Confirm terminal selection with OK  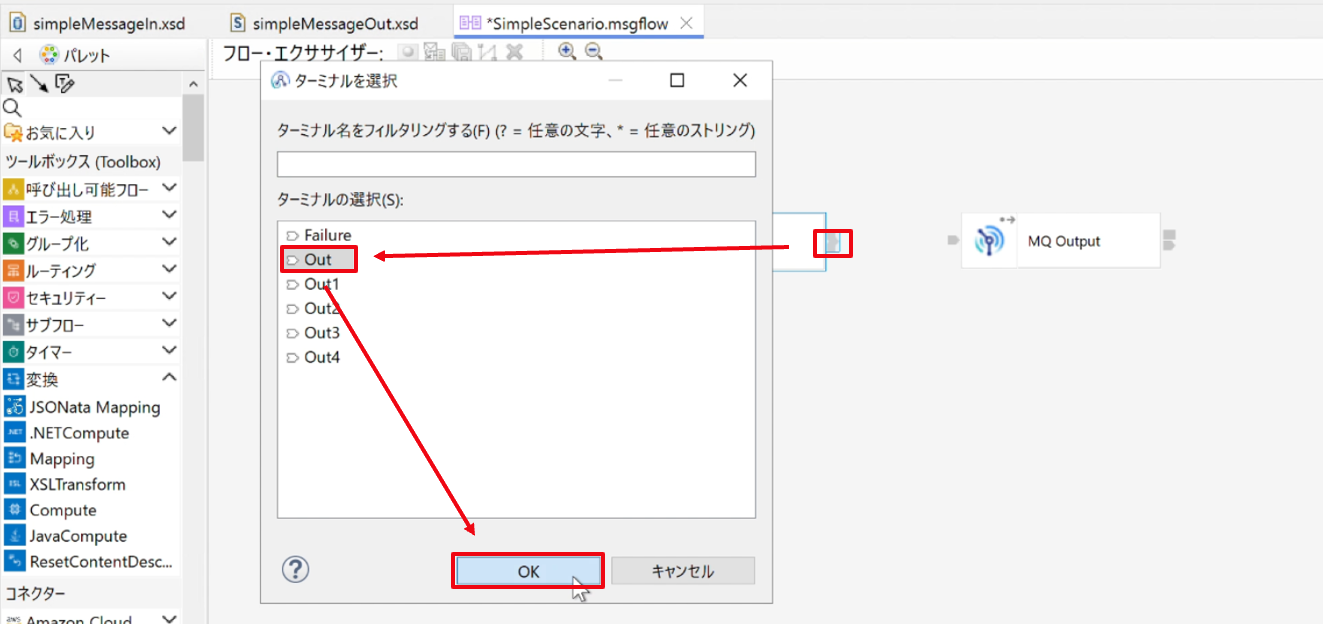528,571
